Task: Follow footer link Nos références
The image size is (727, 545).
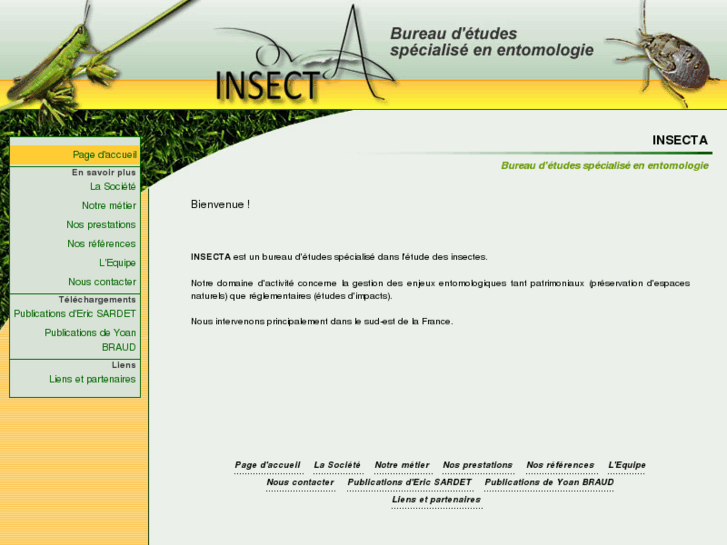Action: (560, 465)
